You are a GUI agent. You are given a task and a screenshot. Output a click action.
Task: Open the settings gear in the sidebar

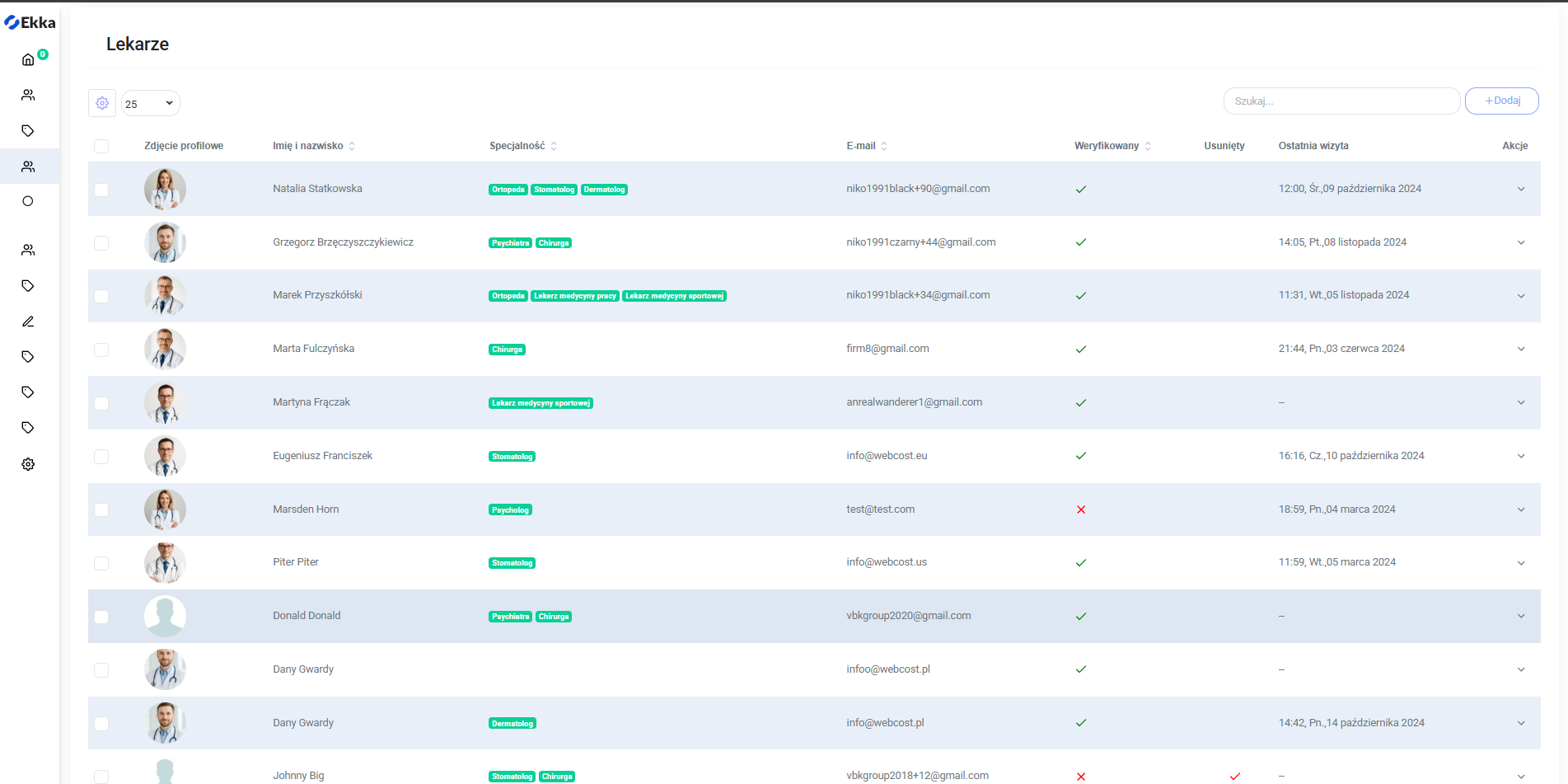click(28, 464)
